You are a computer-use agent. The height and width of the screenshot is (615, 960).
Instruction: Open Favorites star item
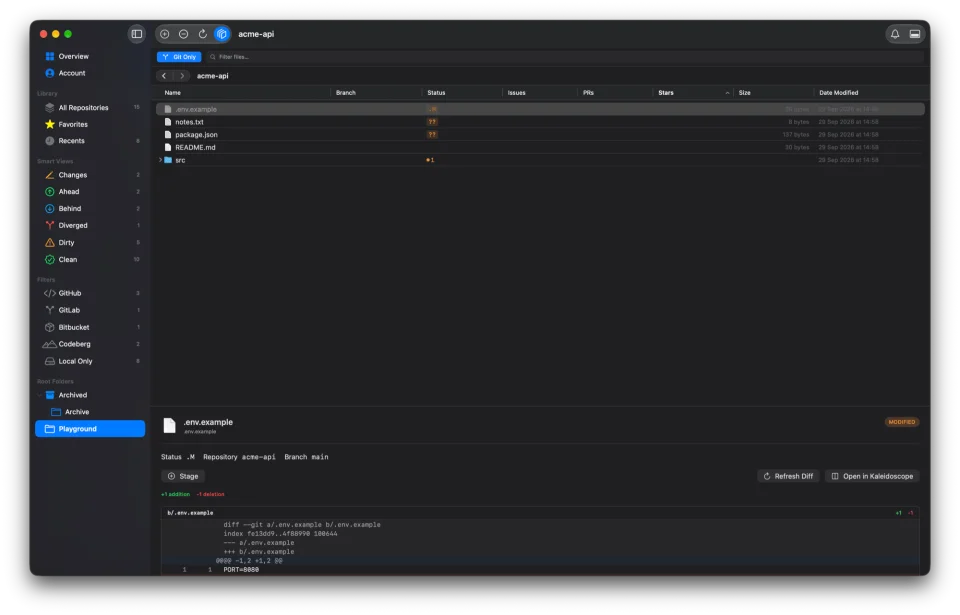pyautogui.click(x=89, y=124)
